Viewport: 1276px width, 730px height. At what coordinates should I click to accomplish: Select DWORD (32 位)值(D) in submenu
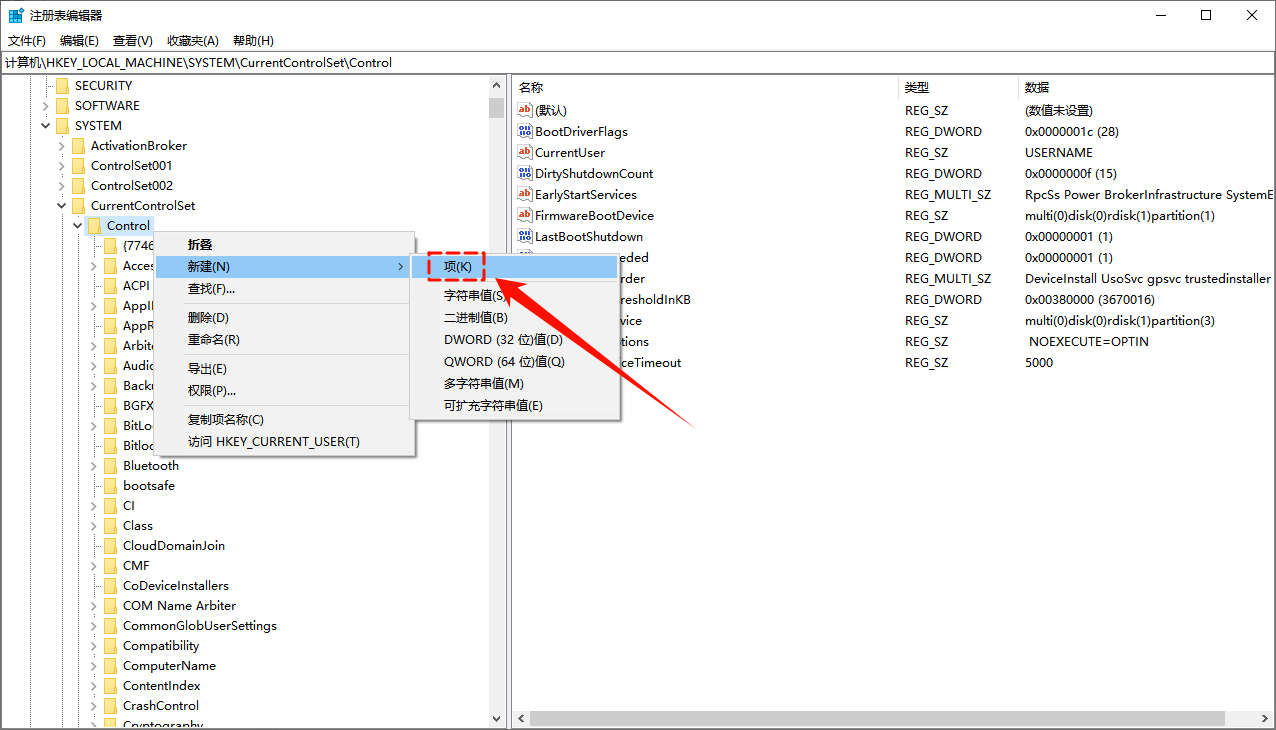pyautogui.click(x=503, y=340)
